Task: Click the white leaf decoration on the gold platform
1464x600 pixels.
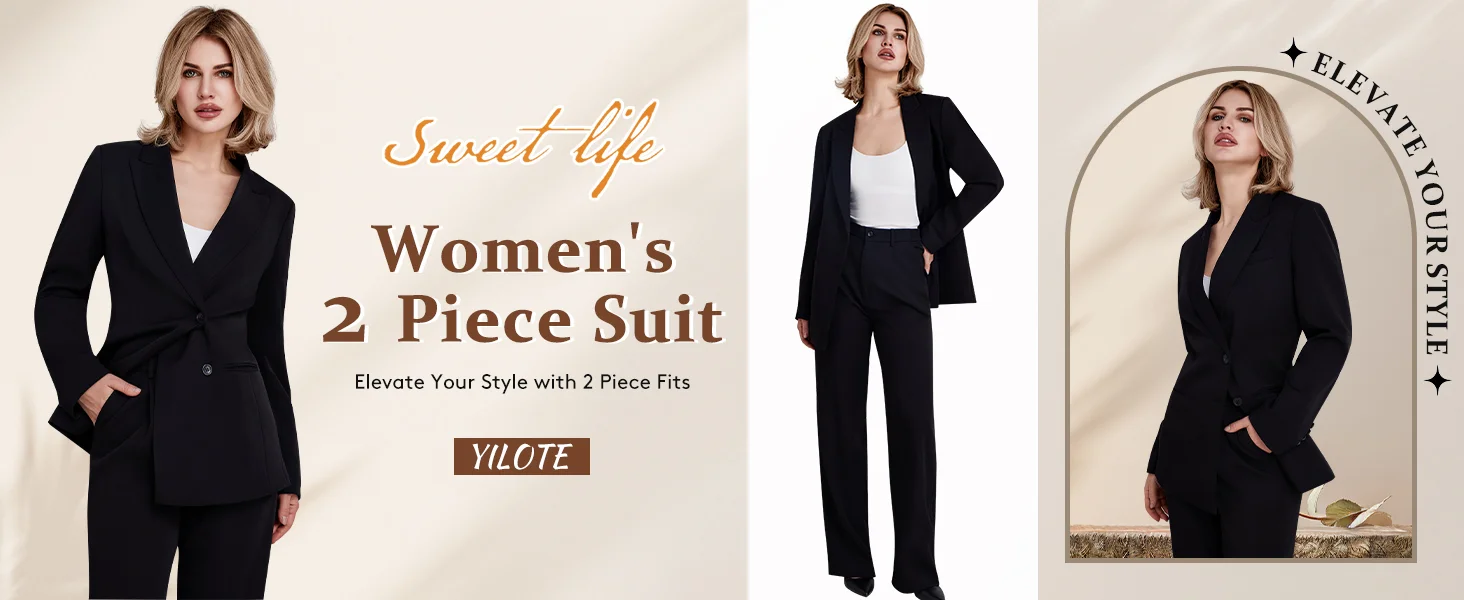Action: [x=1346, y=507]
